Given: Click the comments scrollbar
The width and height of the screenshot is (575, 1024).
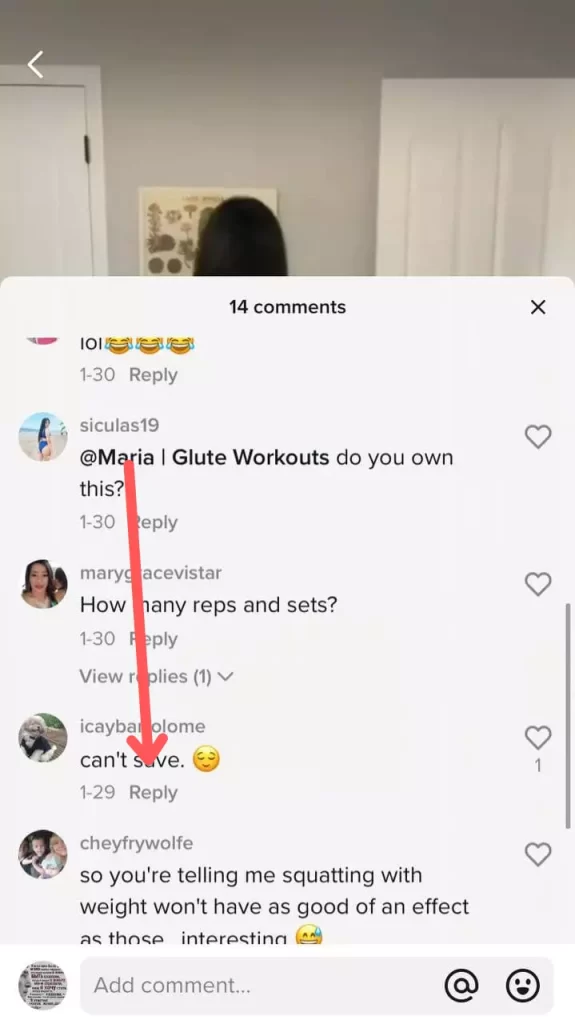Looking at the screenshot, I should (567, 716).
